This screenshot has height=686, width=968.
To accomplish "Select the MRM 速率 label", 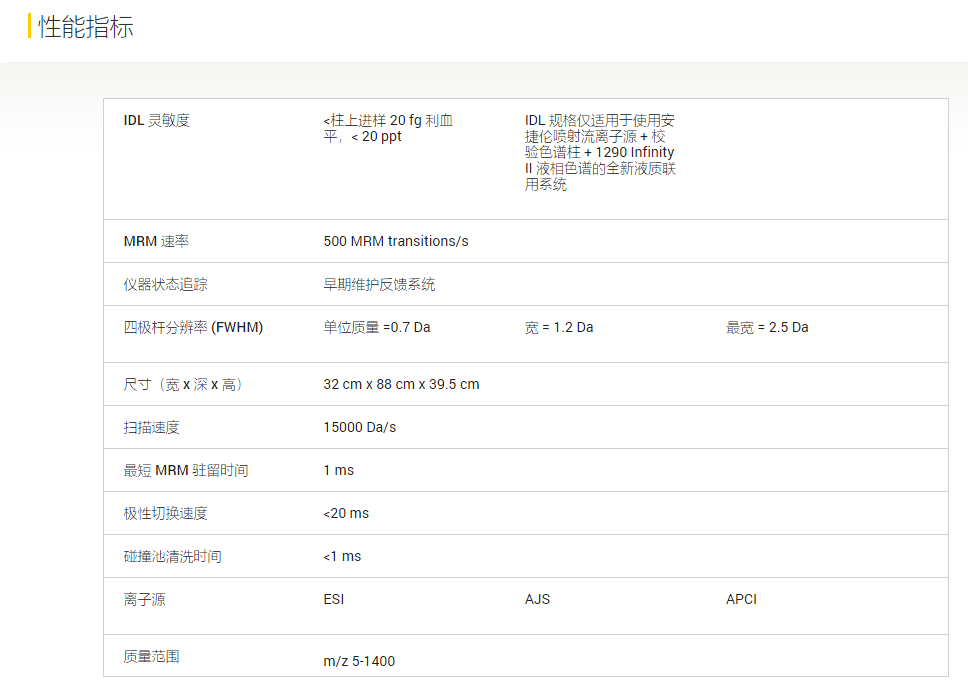I will pyautogui.click(x=156, y=241).
